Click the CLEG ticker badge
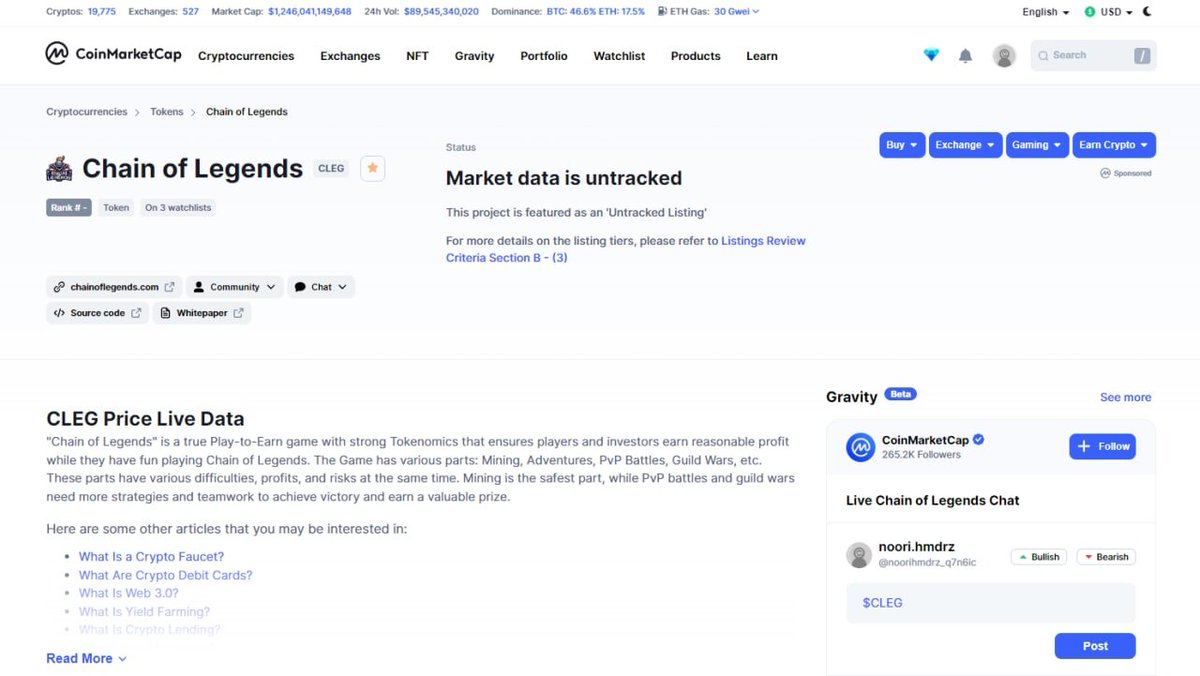Screen dimensions: 1200x676 [331, 168]
